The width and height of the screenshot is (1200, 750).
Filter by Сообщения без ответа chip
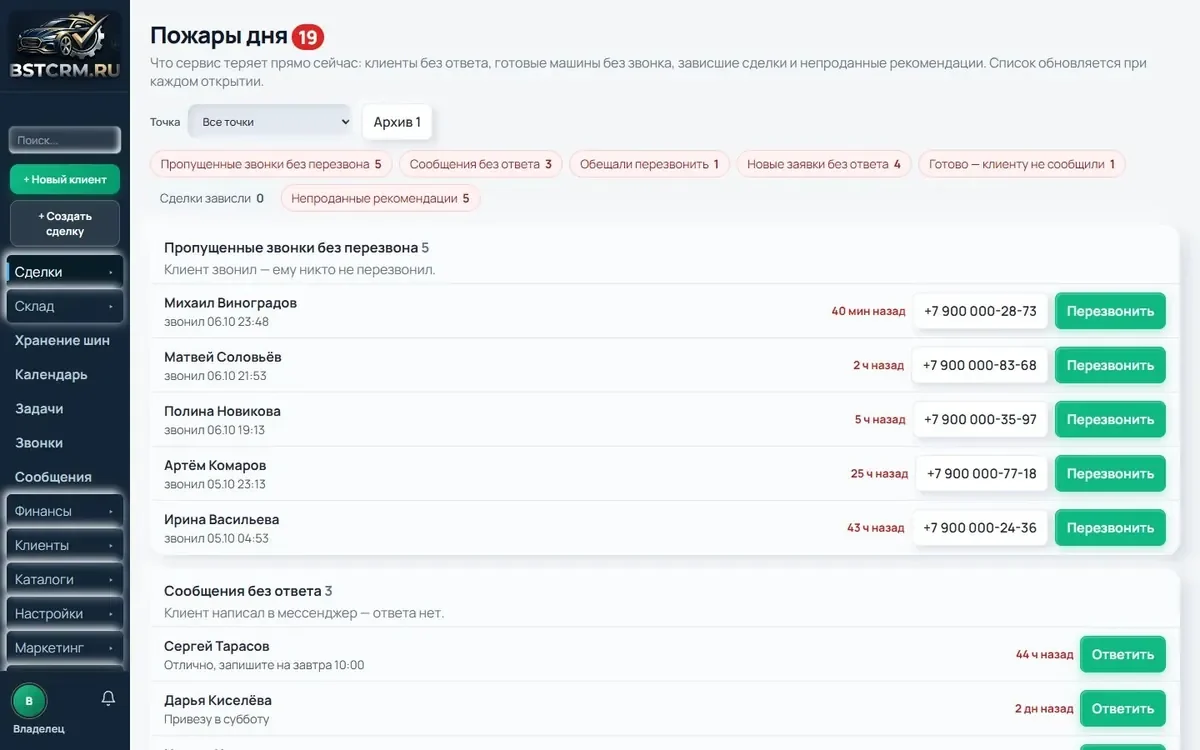[x=481, y=164]
